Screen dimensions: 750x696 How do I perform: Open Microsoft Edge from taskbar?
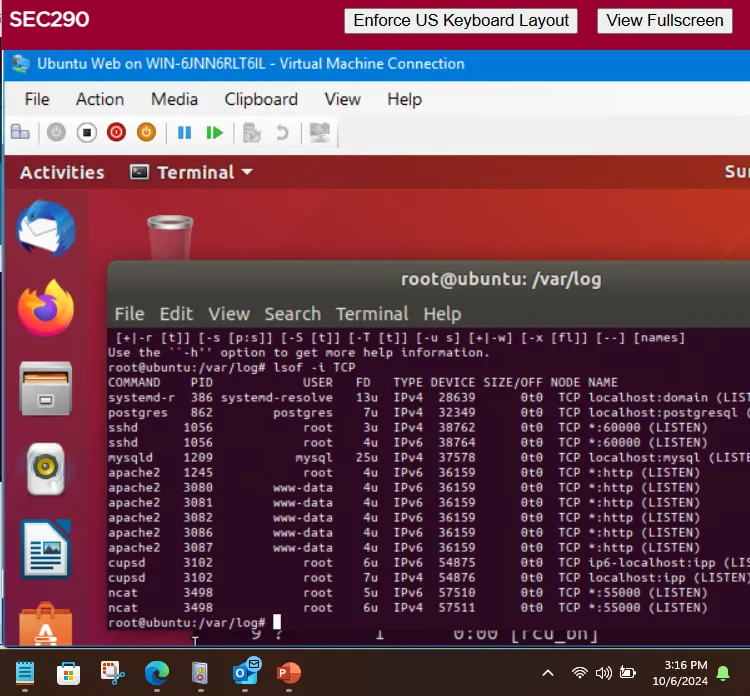[x=157, y=673]
